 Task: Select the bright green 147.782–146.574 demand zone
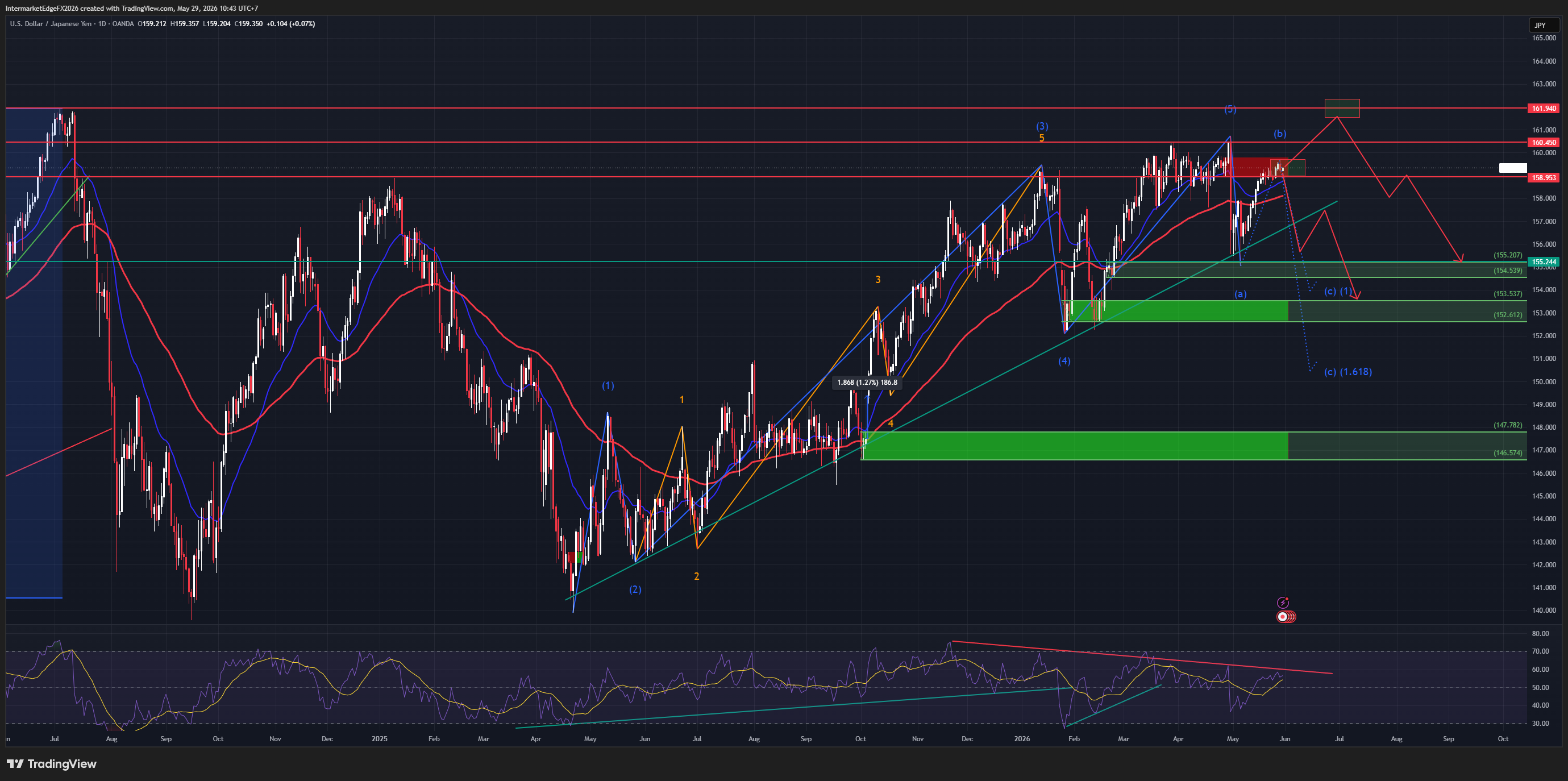(x=1074, y=446)
